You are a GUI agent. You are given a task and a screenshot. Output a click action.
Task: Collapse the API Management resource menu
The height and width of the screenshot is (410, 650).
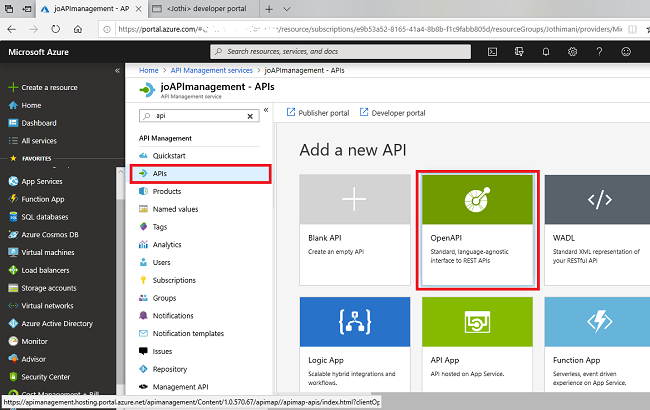click(x=266, y=110)
